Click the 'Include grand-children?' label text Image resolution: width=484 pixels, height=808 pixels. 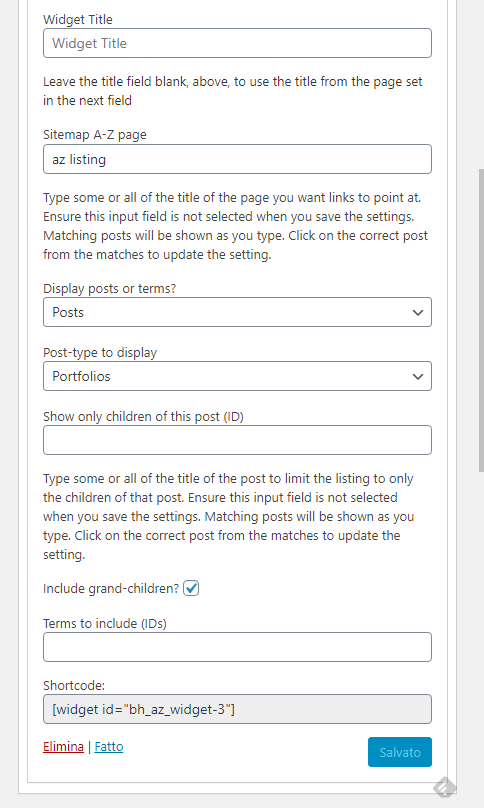click(111, 588)
